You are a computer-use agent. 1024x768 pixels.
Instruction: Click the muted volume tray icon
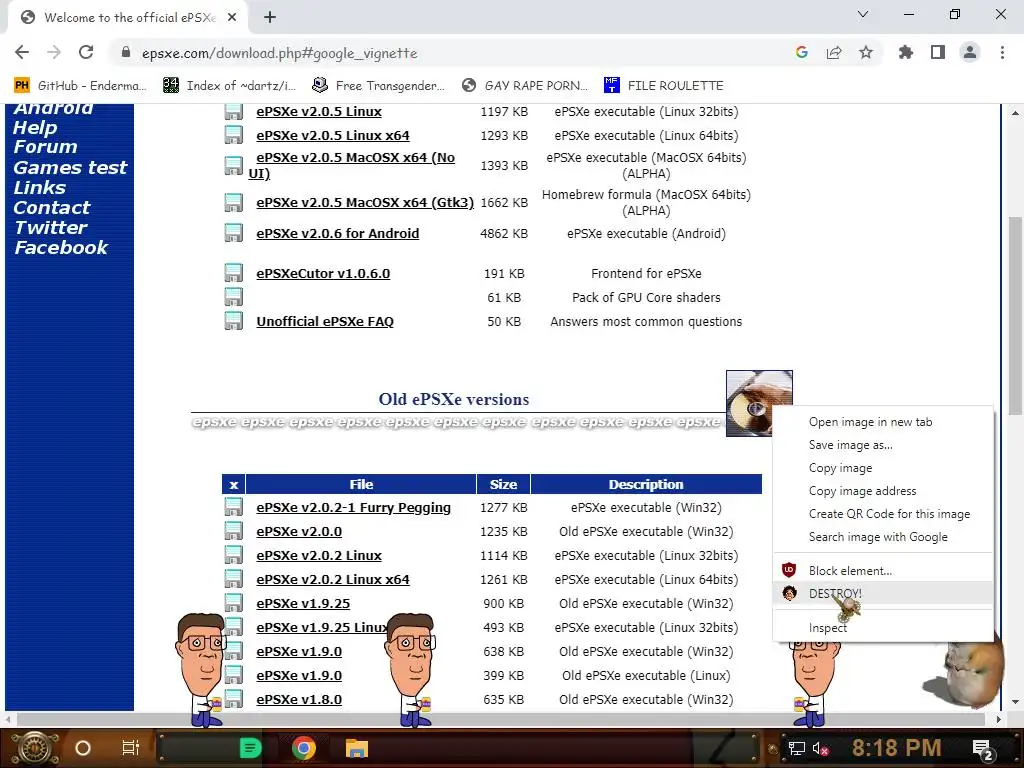coord(820,748)
